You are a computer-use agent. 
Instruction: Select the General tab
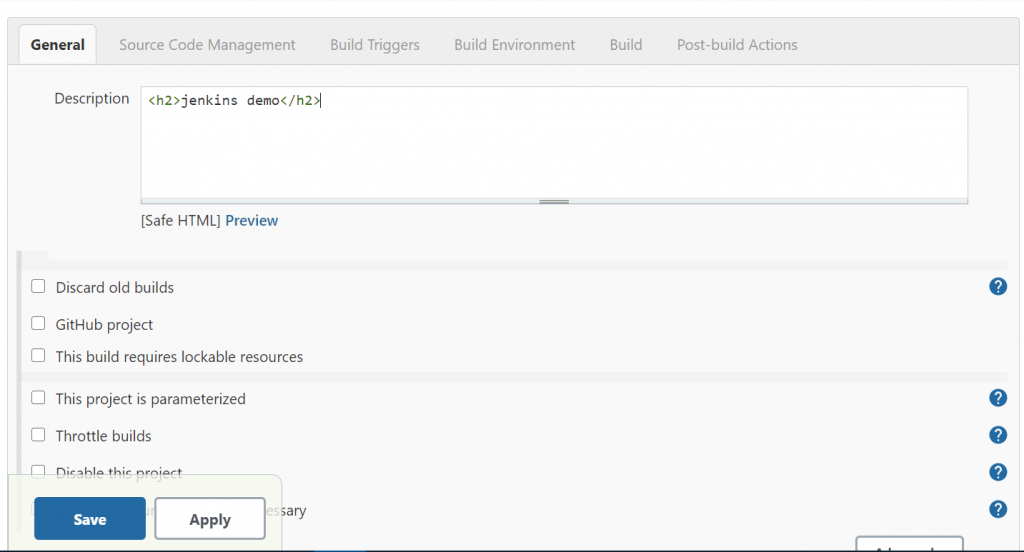(58, 45)
